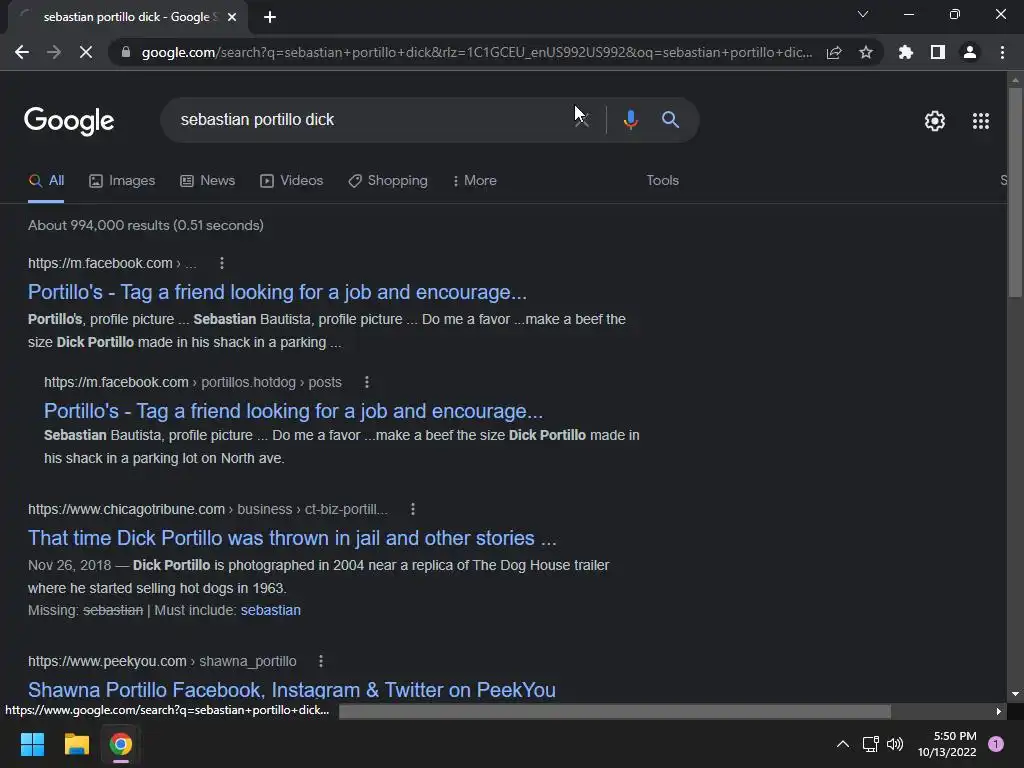Open taskbar clock and date
Image resolution: width=1024 pixels, height=768 pixels.
pyautogui.click(x=947, y=744)
